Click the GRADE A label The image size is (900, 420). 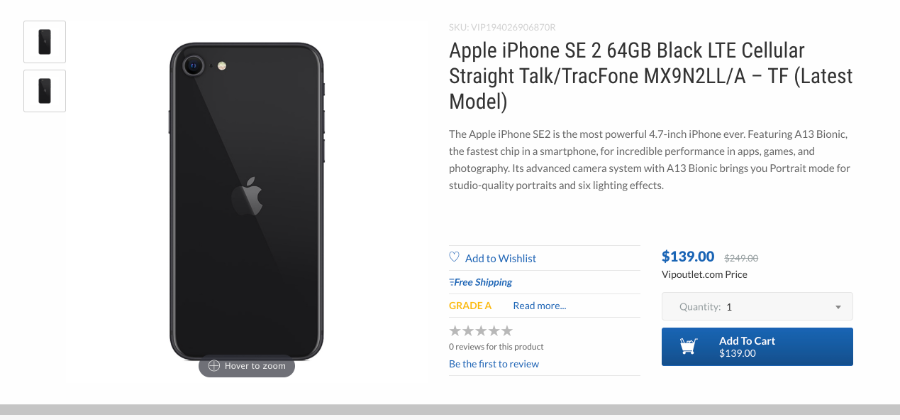tap(470, 305)
